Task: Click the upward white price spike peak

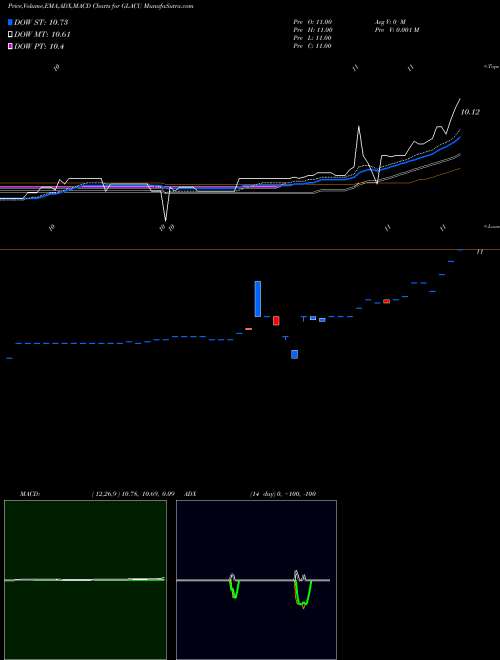Action: [359, 139]
